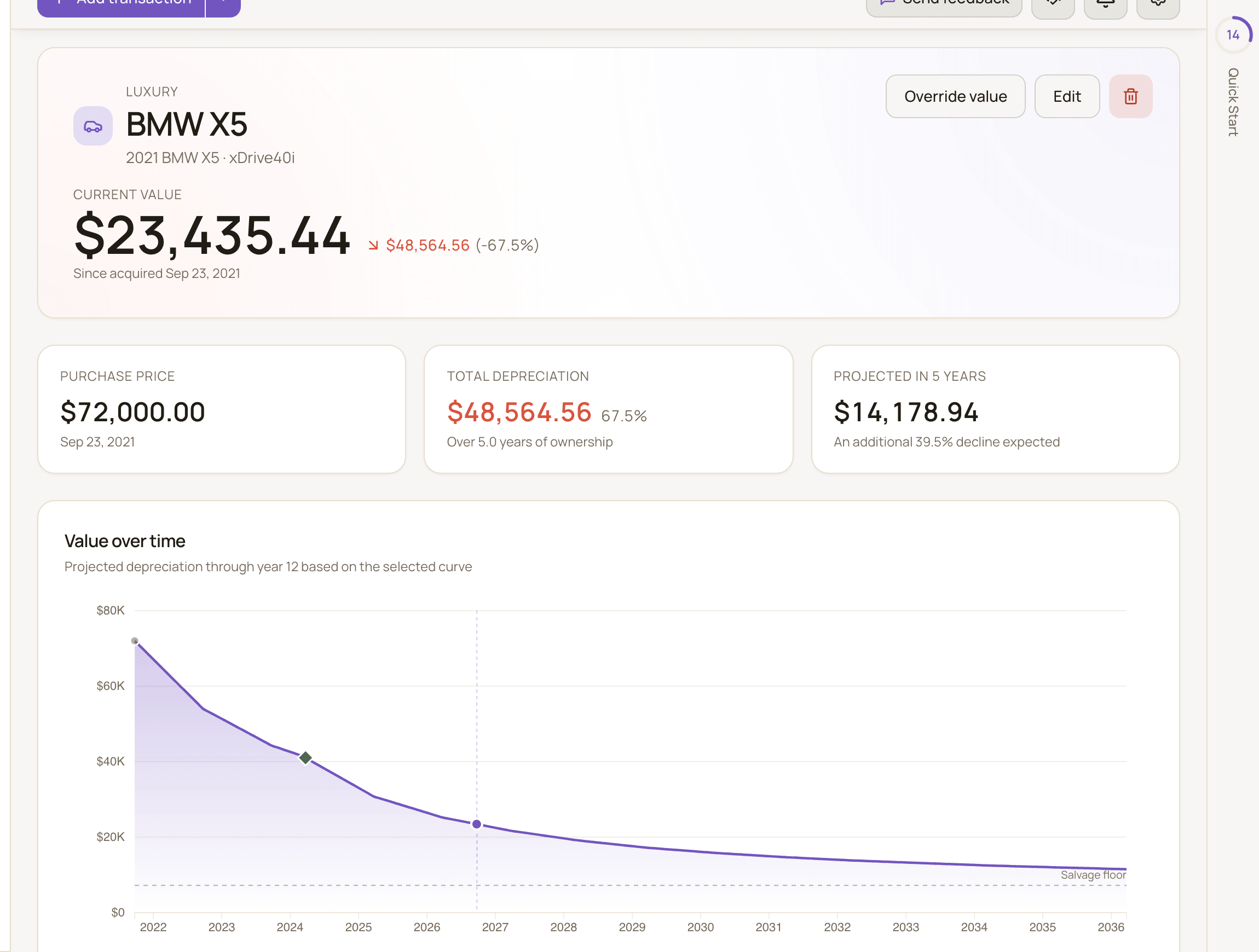The height and width of the screenshot is (952, 1259).
Task: Click the $72,000.00 purchase price value
Action: [132, 412]
